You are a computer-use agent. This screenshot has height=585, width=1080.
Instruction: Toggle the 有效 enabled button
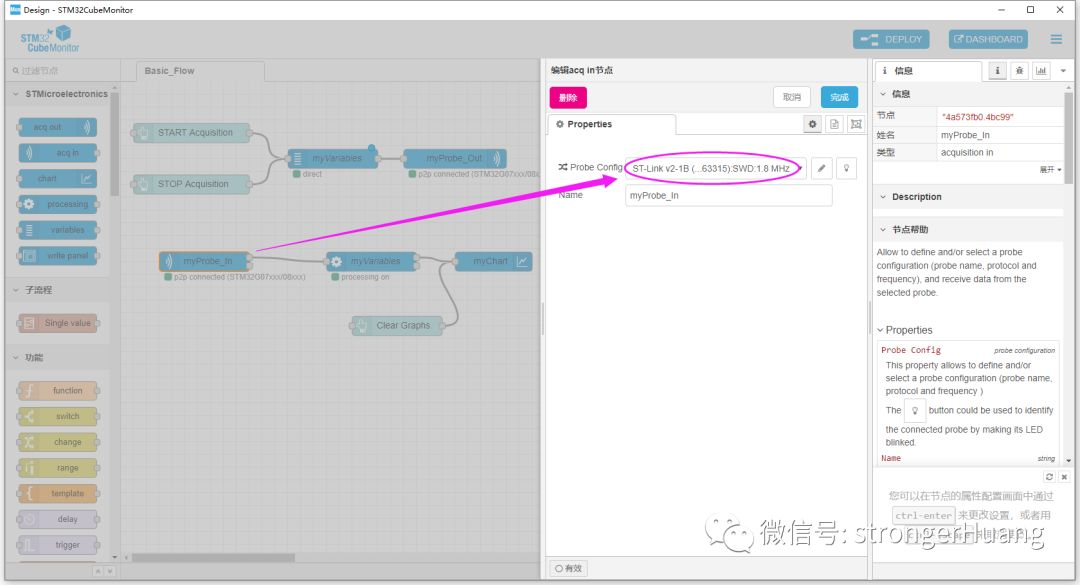569,568
